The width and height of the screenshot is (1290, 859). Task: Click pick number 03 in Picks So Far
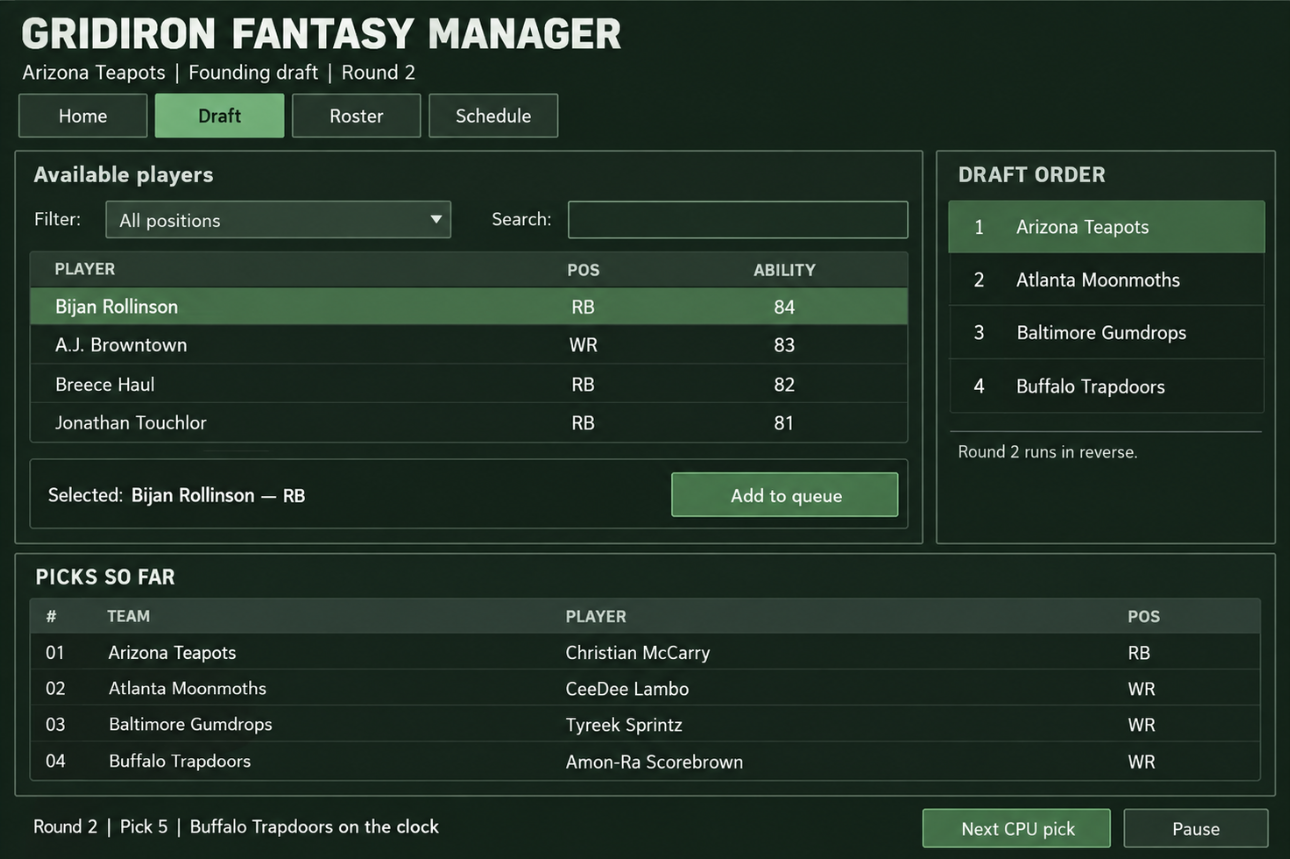55,724
